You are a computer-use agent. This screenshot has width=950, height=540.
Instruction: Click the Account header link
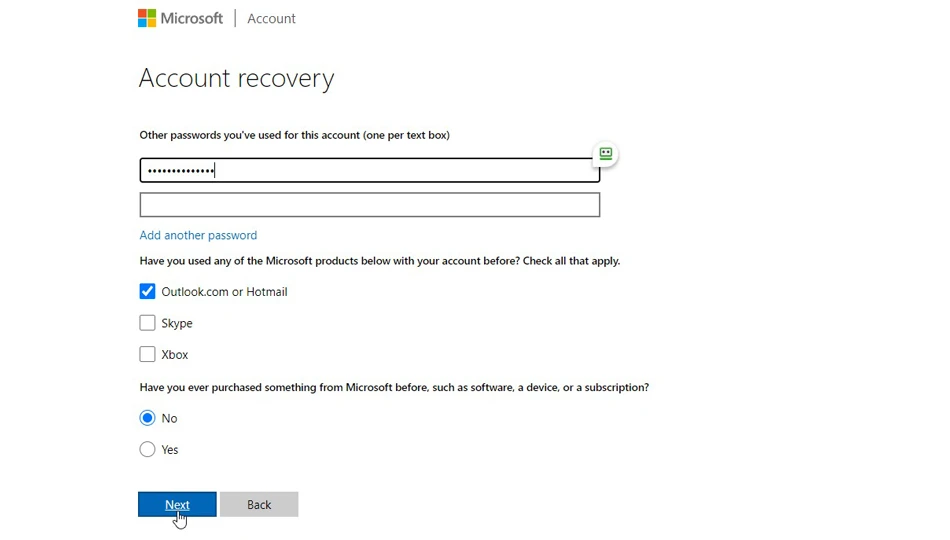click(x=271, y=19)
